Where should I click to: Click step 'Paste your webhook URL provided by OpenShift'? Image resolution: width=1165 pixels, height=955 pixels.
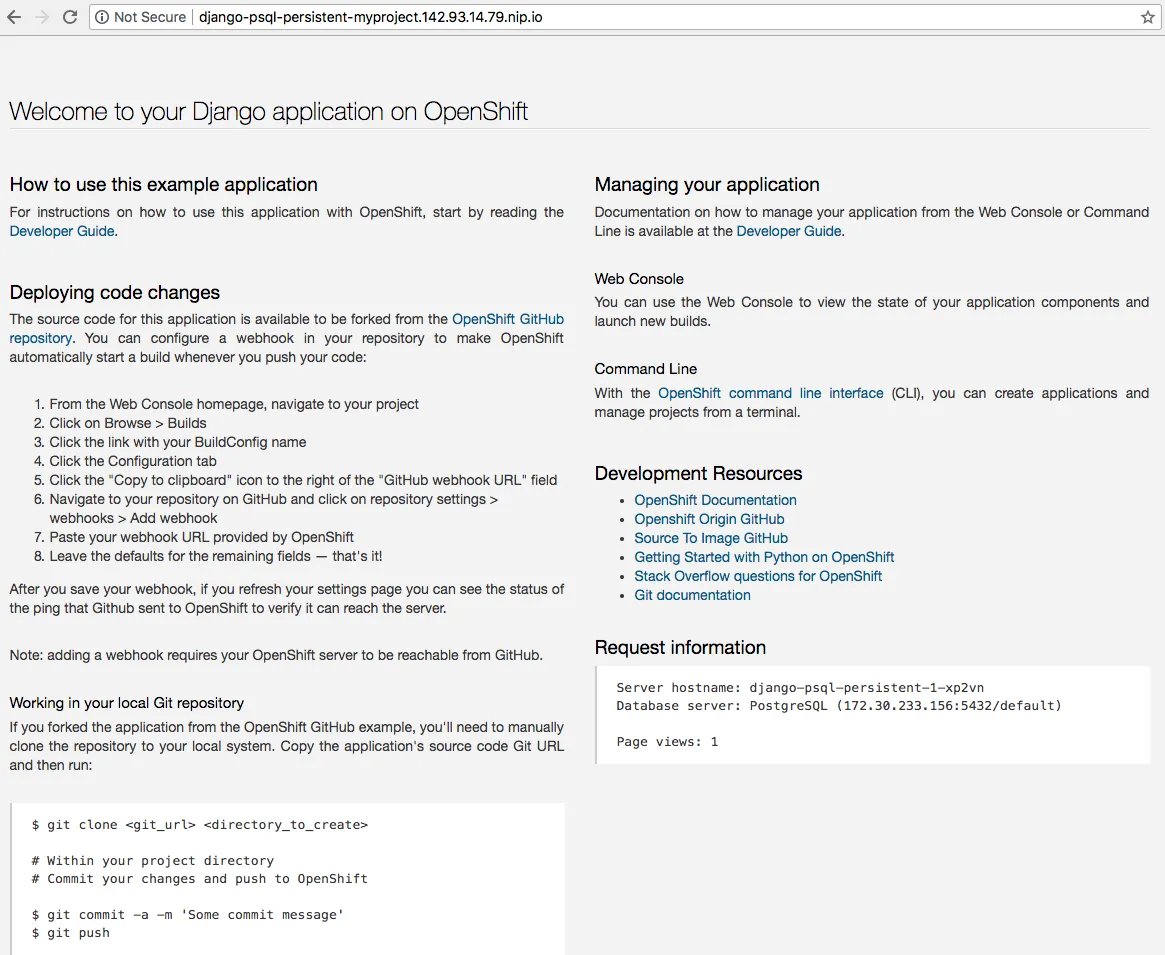coord(201,537)
